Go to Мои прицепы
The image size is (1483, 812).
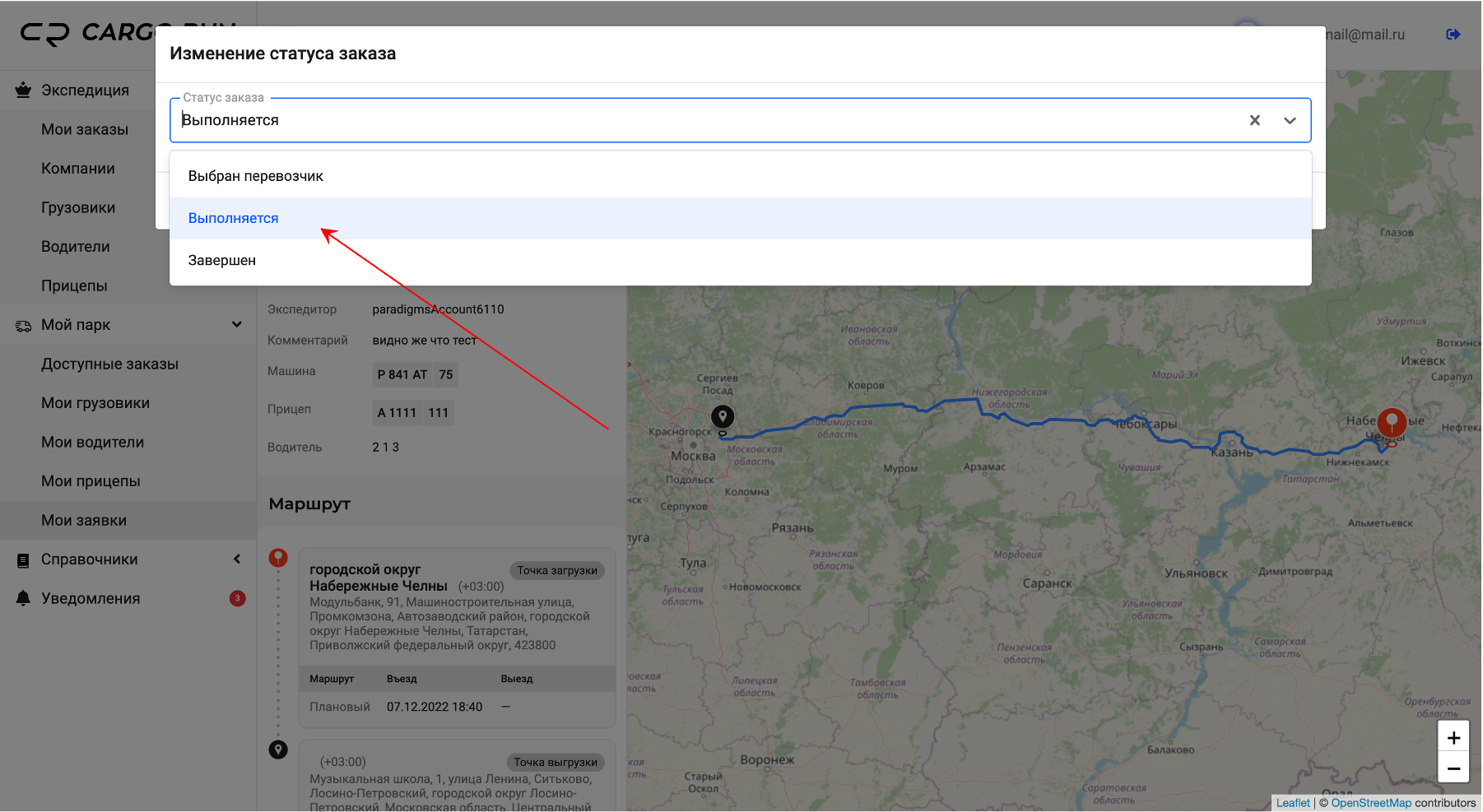click(91, 480)
